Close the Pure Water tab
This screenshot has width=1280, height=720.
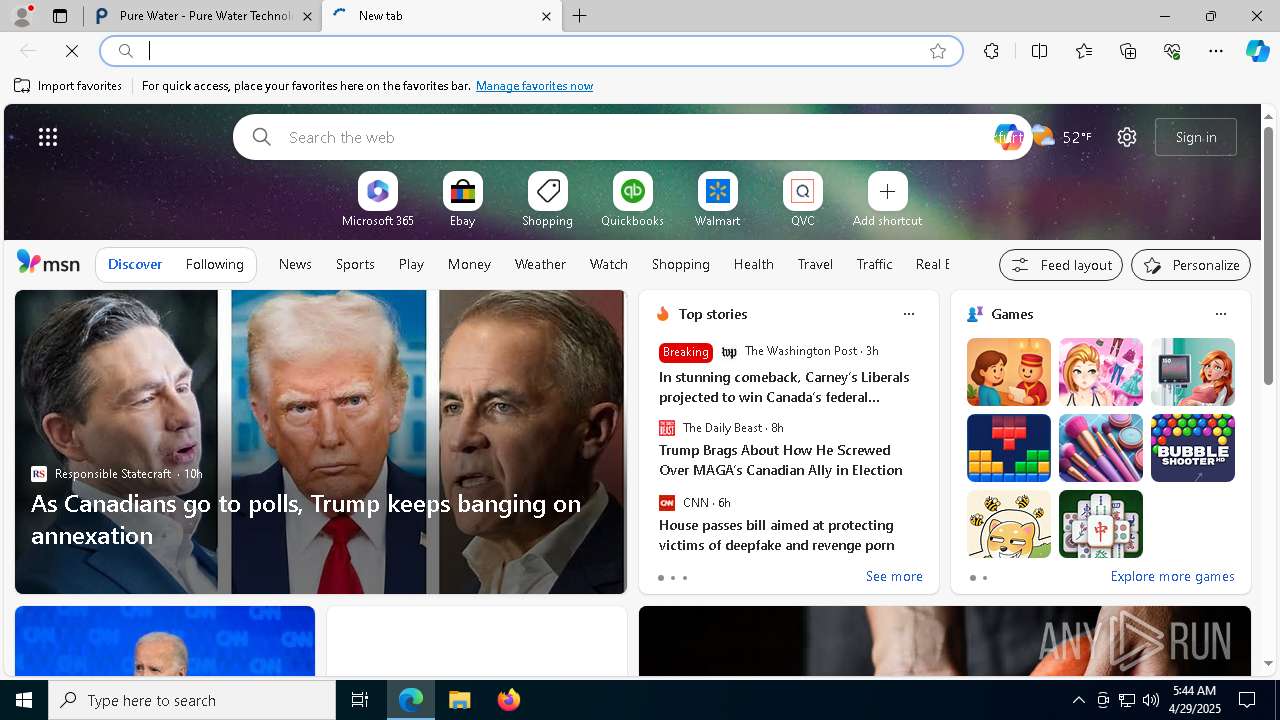[308, 16]
